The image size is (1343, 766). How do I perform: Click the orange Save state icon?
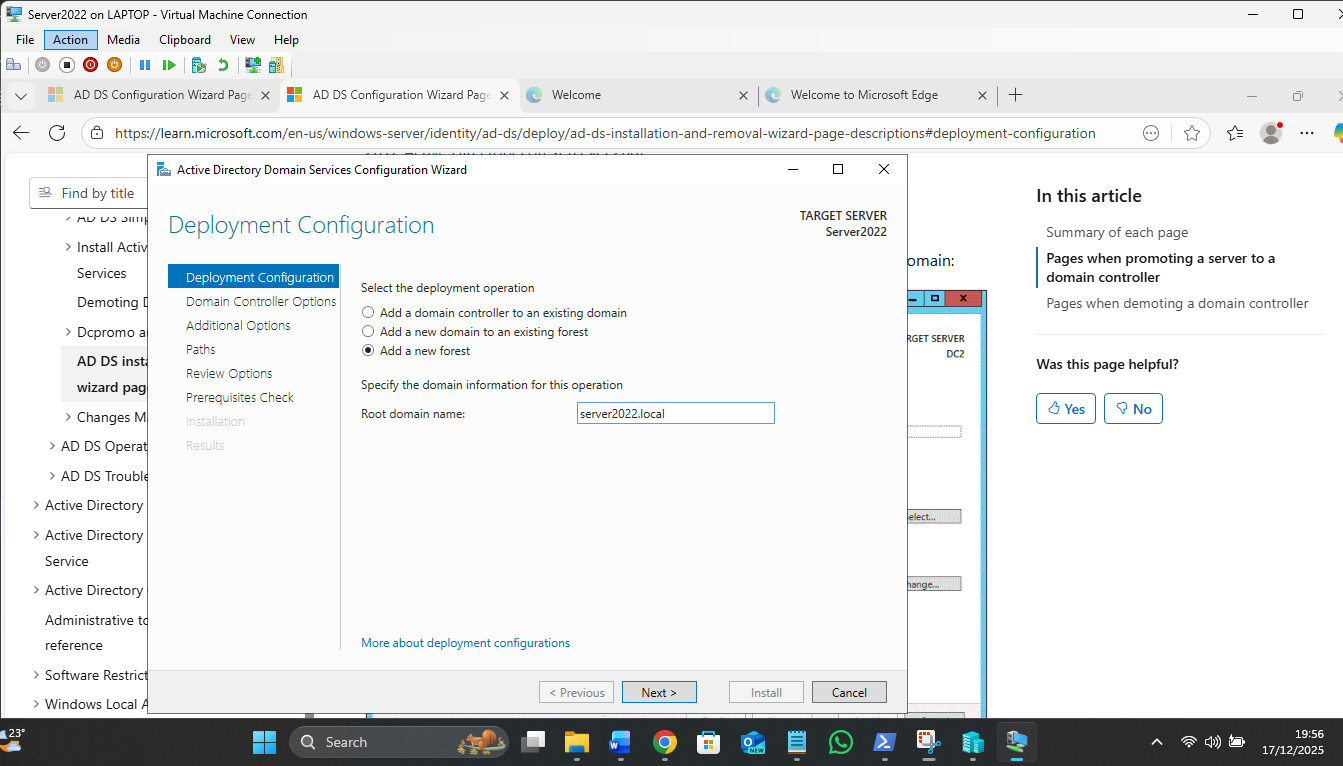click(x=114, y=65)
